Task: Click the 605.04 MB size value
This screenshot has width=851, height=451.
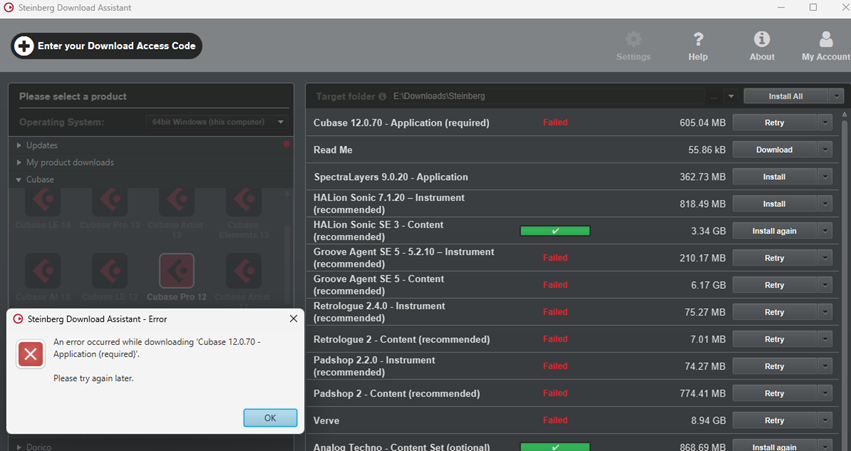Action: 702,123
